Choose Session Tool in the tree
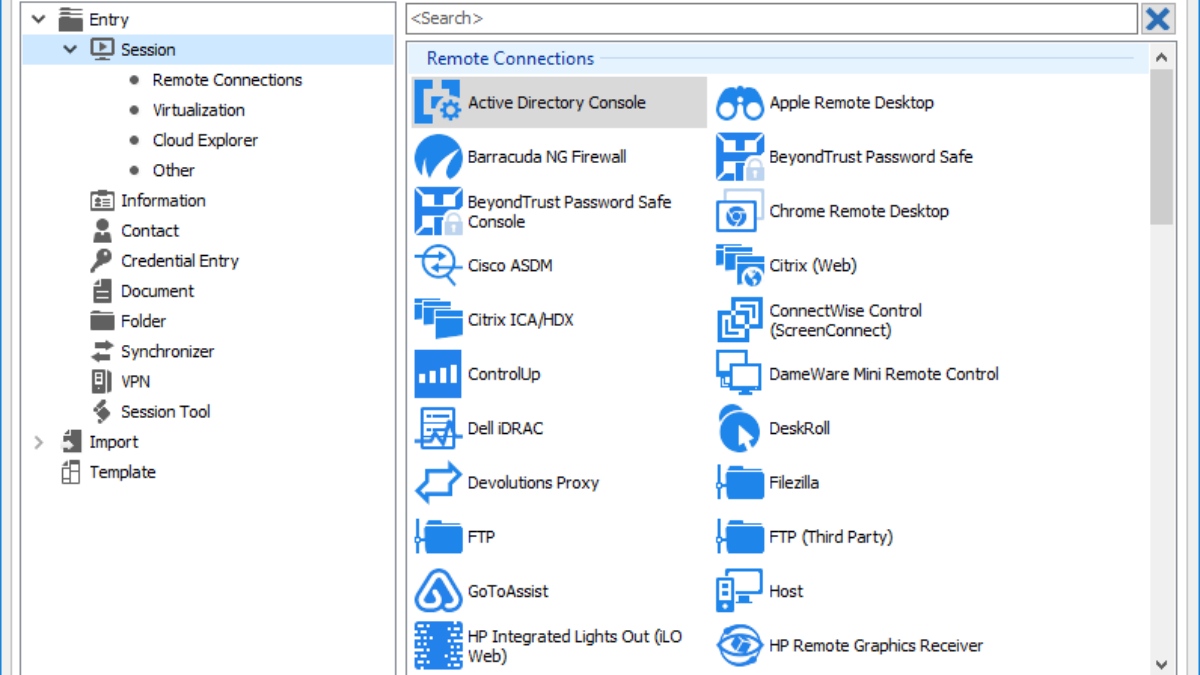1200x675 pixels. point(166,411)
